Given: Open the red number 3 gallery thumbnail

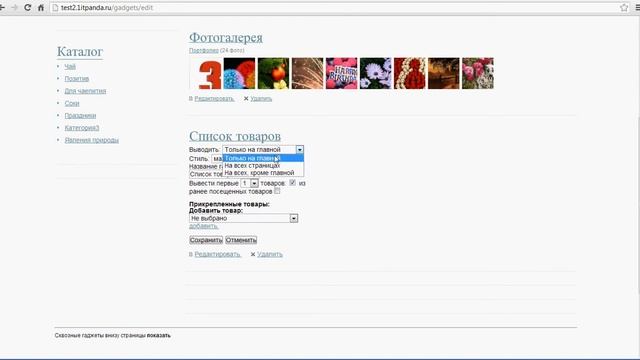Looking at the screenshot, I should 205,73.
